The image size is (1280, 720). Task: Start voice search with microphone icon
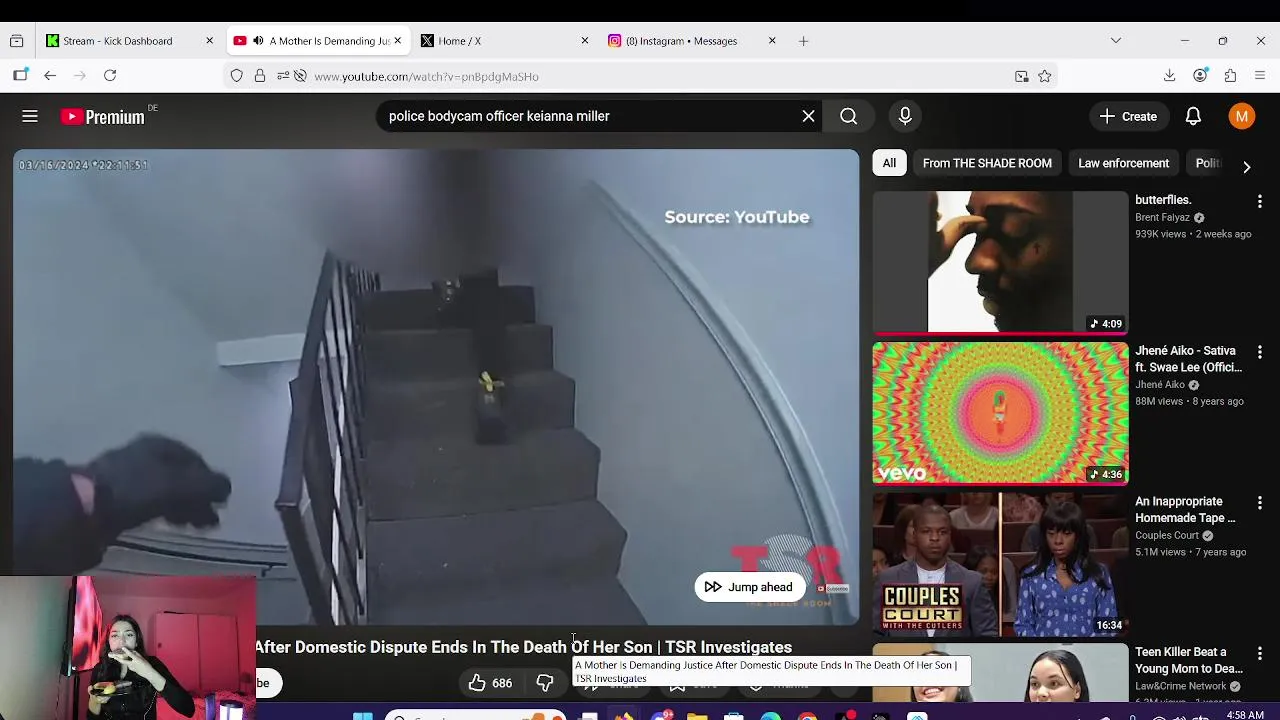coord(905,116)
